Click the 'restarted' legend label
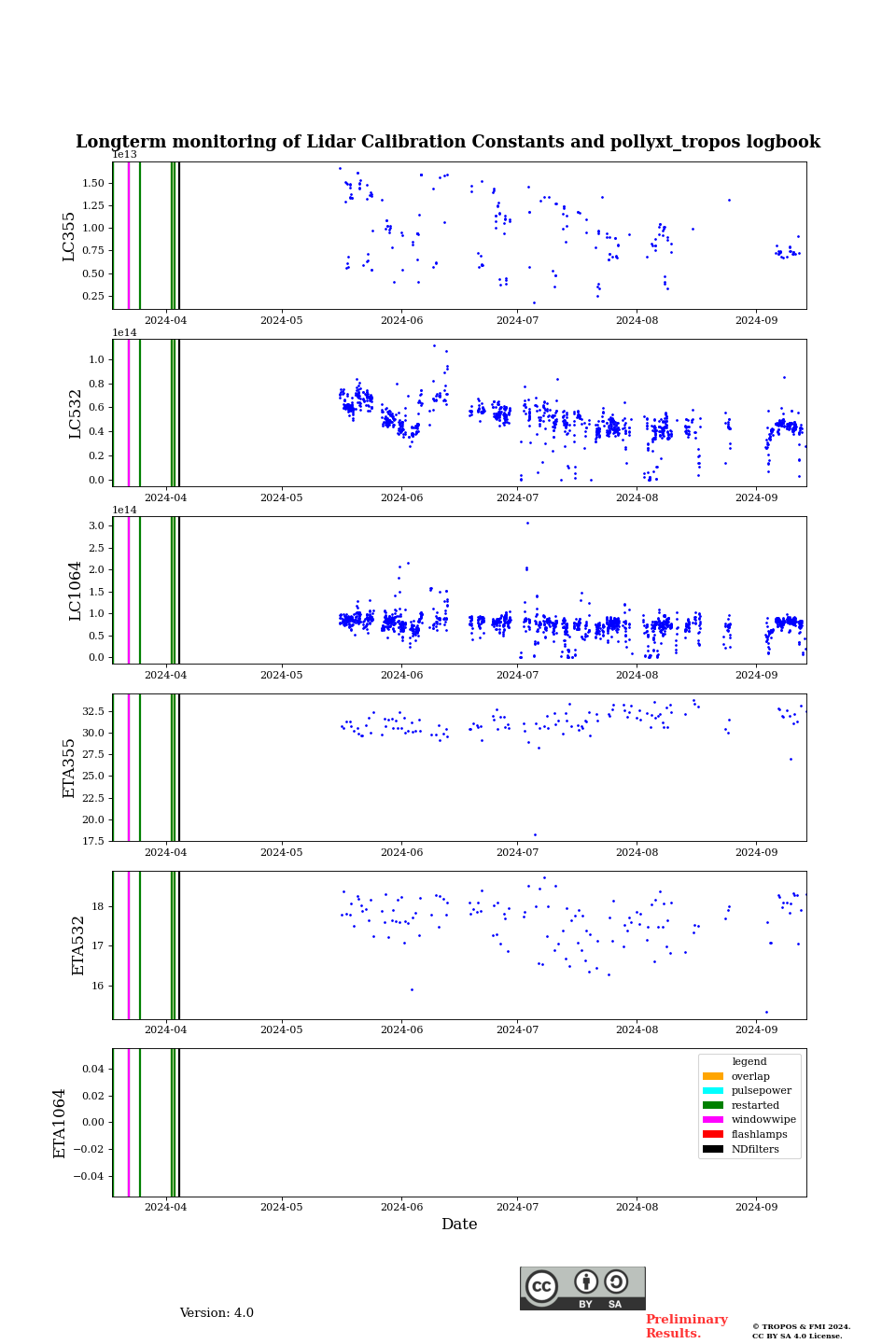Viewport: 896px width, 1344px height. pos(755,1105)
